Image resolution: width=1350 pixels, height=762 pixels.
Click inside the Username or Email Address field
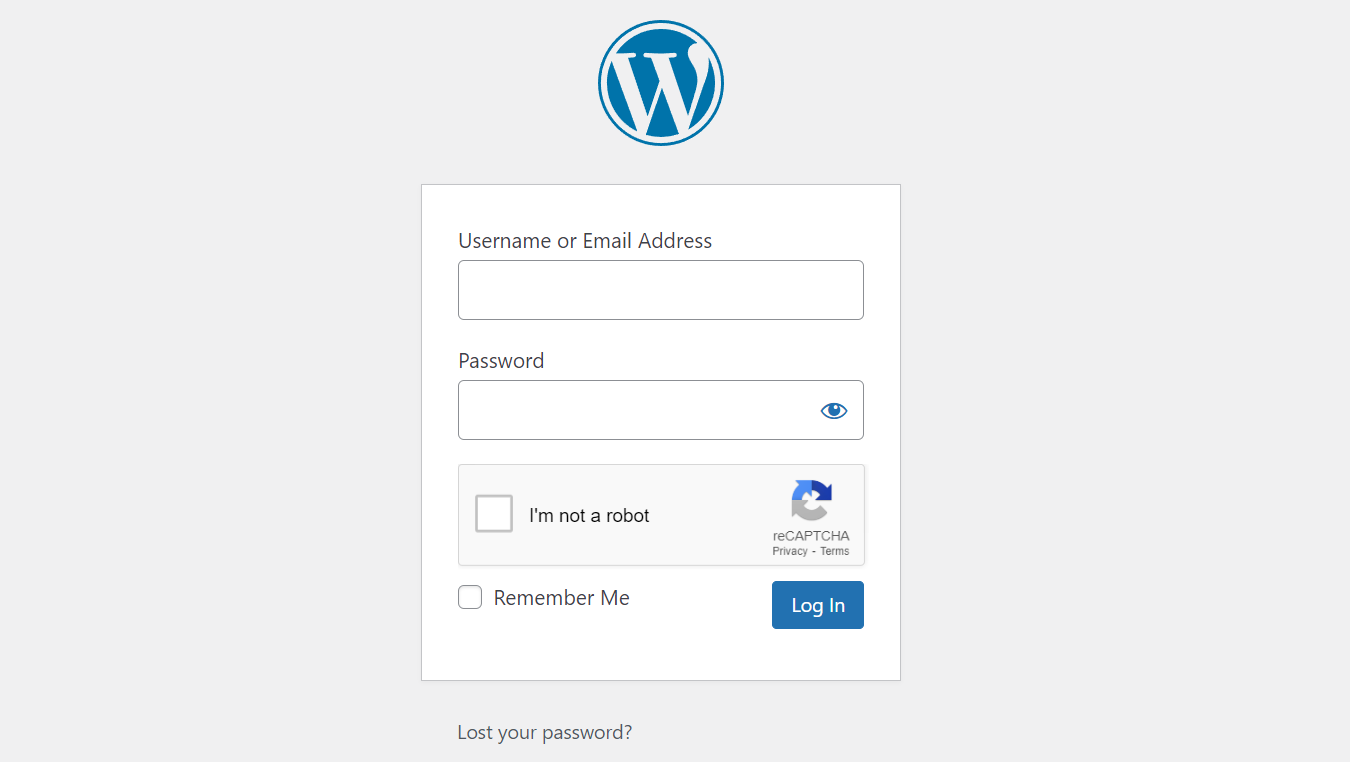[660, 289]
